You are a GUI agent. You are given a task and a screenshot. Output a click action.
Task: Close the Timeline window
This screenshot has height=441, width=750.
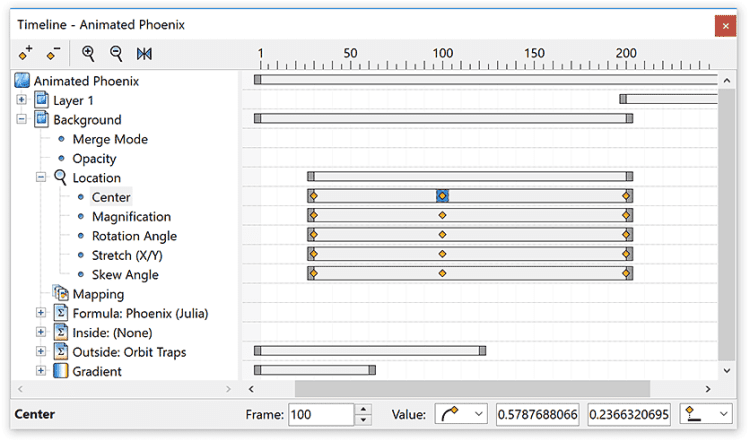(725, 26)
